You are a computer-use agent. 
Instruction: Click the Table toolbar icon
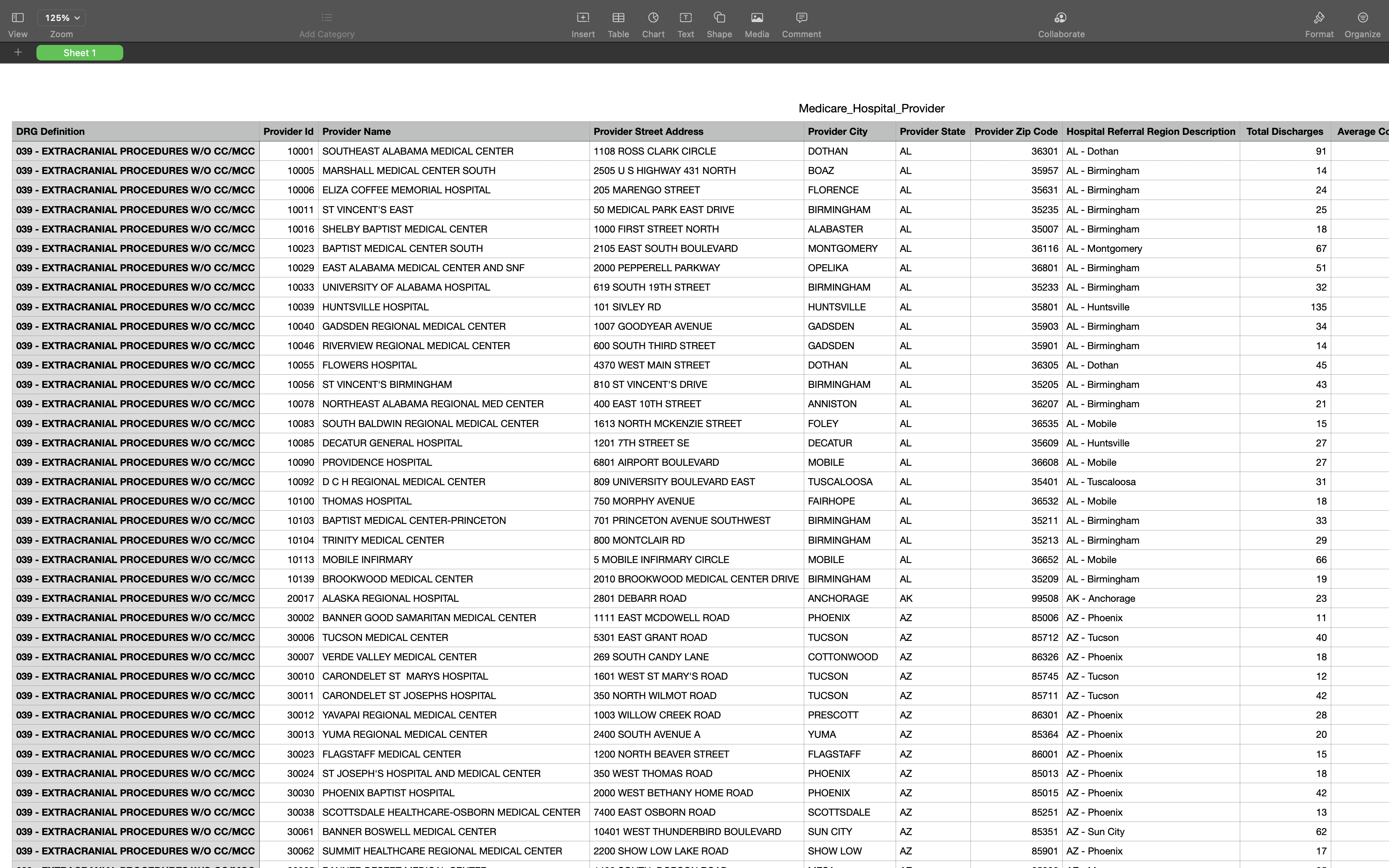click(618, 18)
